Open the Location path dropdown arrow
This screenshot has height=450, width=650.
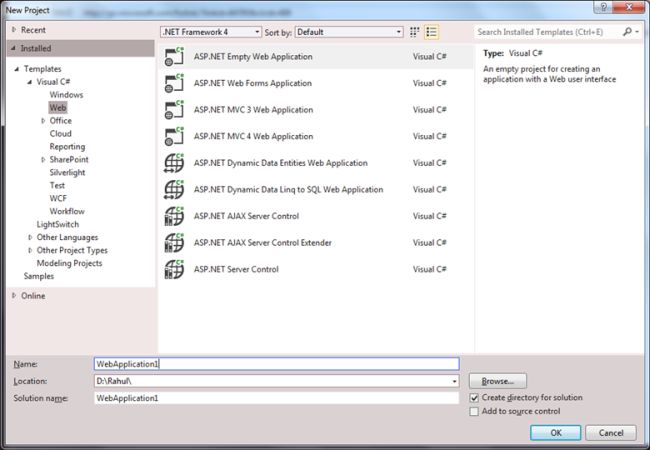[454, 381]
